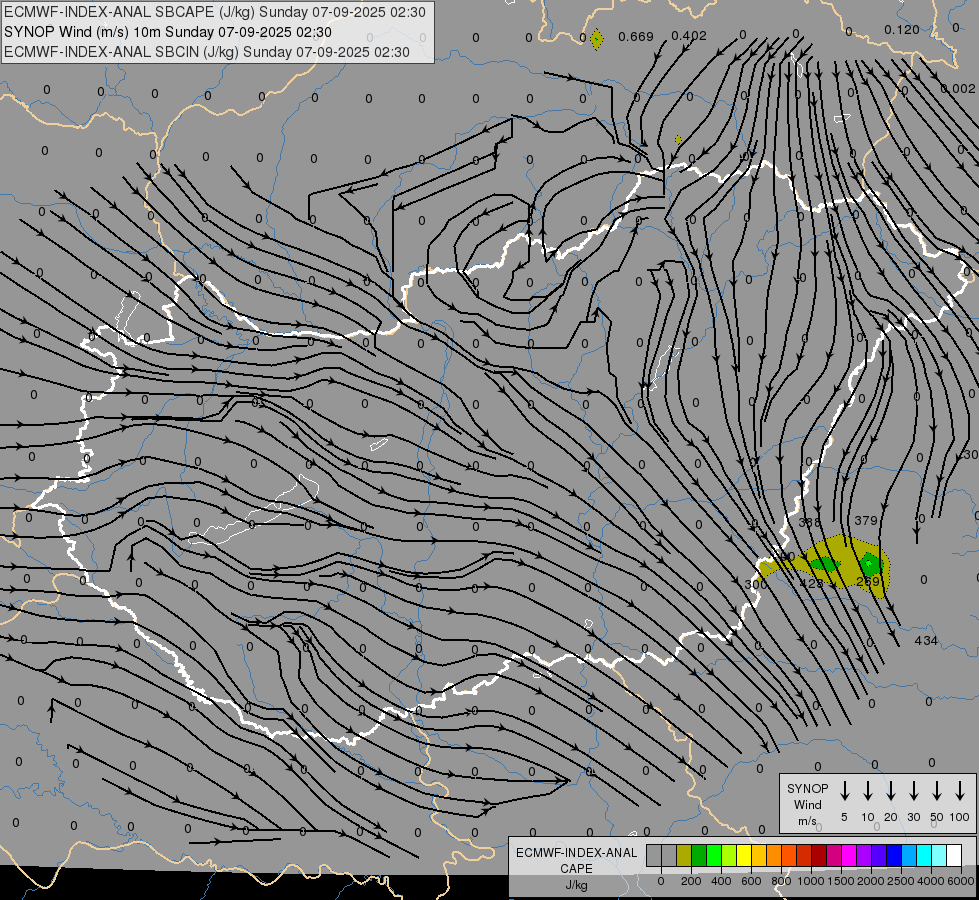Click the SBCAPE title line in header
This screenshot has width=979, height=900.
pyautogui.click(x=215, y=12)
